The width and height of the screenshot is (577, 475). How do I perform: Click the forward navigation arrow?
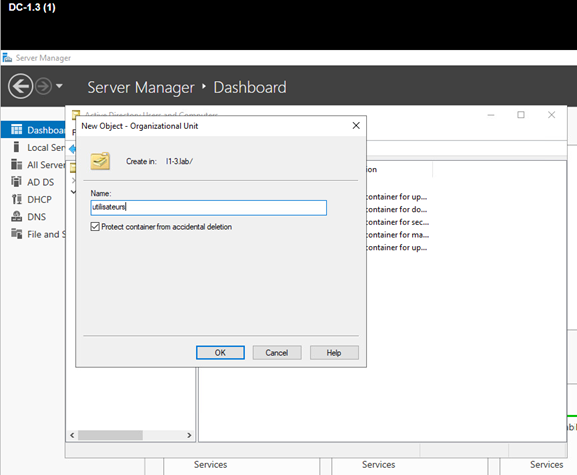pos(43,86)
